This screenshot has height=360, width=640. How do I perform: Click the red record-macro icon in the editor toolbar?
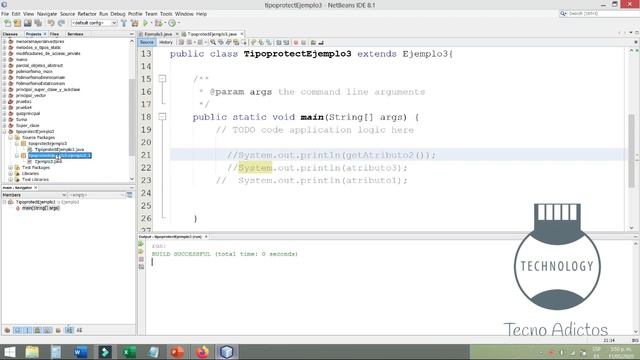[x=296, y=42]
